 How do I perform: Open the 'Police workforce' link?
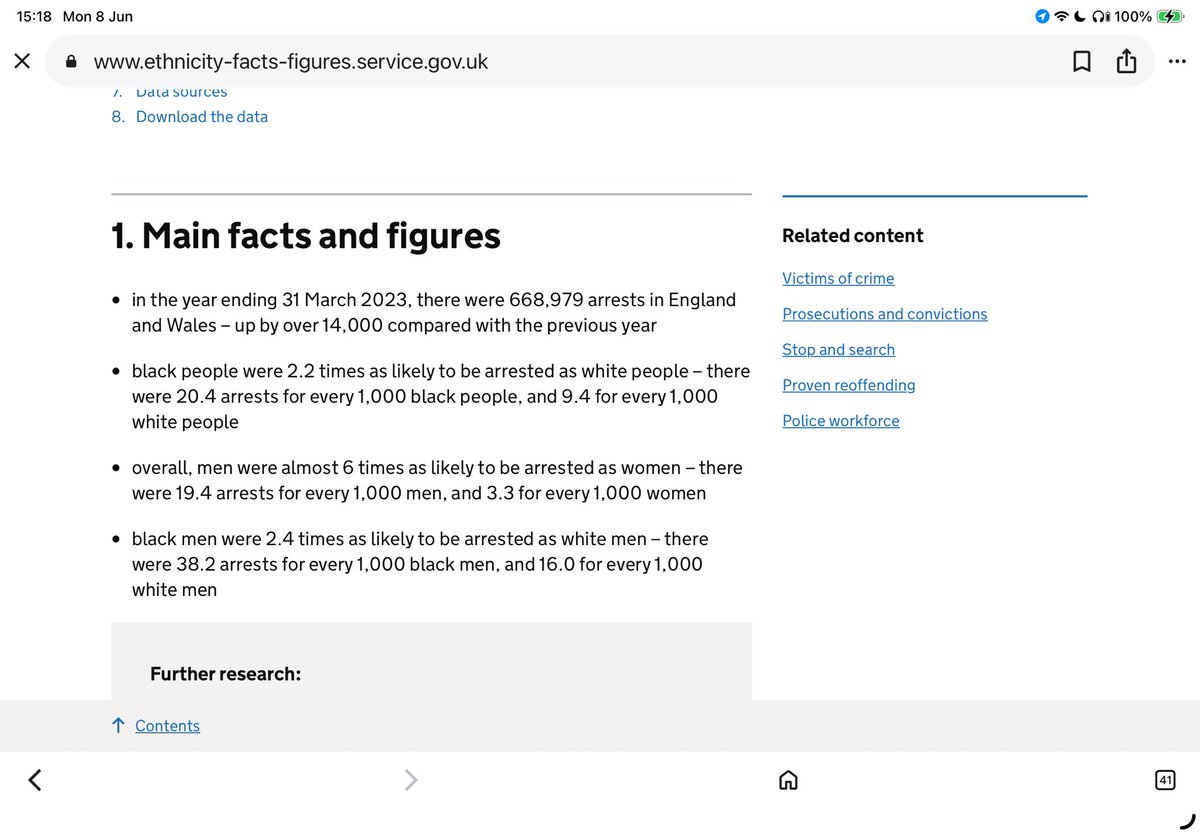point(840,421)
